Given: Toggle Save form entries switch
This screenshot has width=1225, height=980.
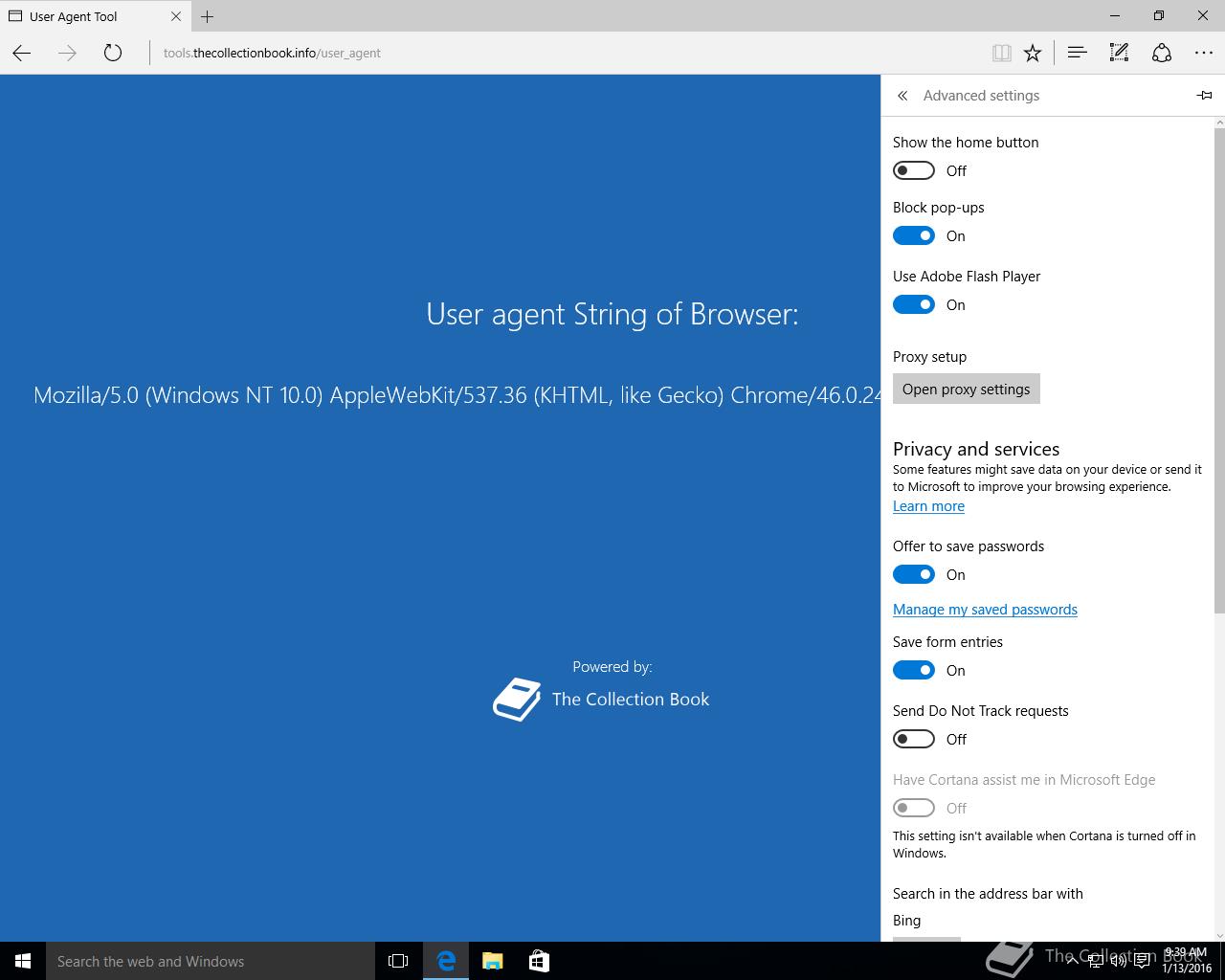Looking at the screenshot, I should [x=914, y=670].
